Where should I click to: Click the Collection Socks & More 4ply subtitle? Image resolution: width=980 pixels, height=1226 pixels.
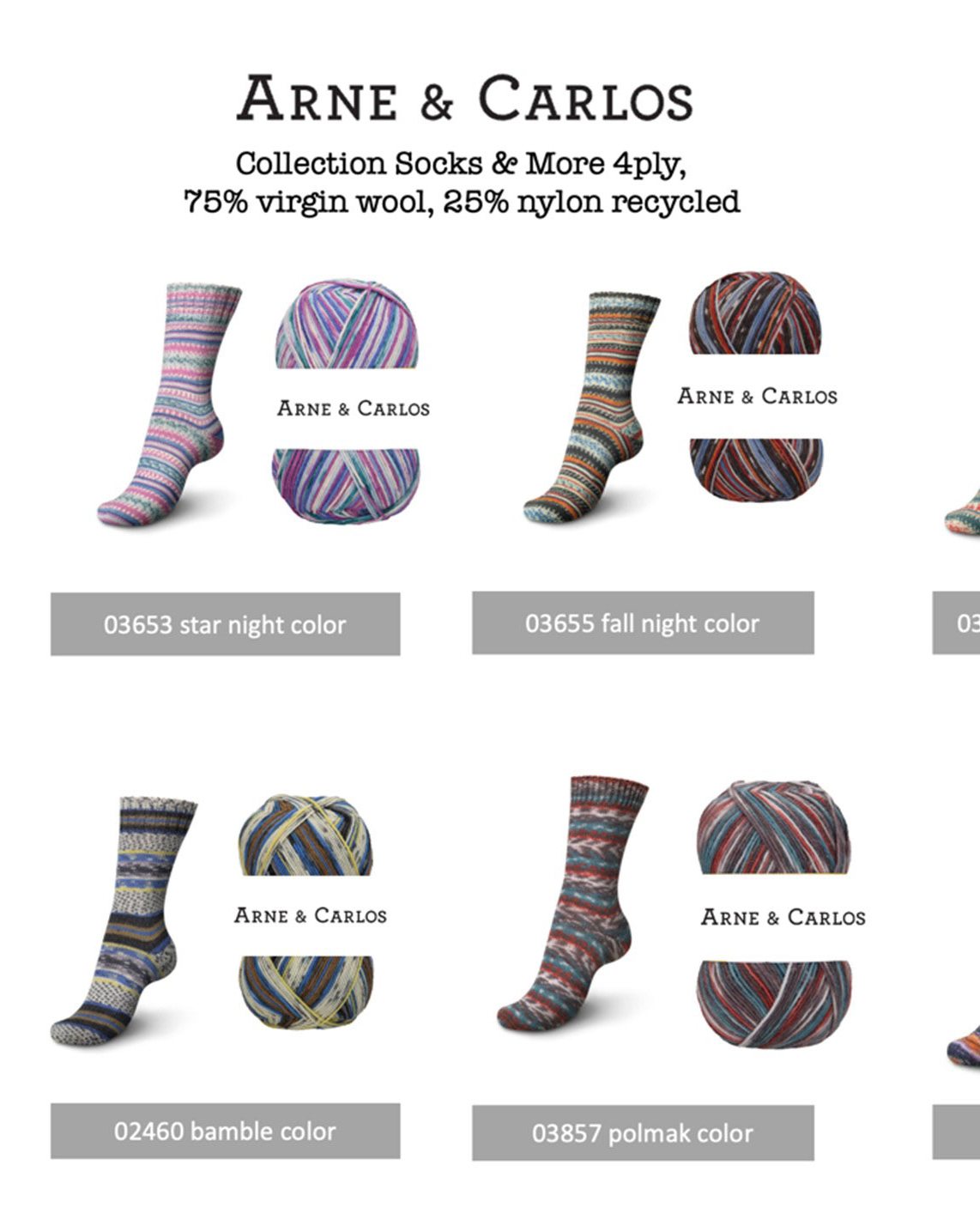tap(461, 163)
